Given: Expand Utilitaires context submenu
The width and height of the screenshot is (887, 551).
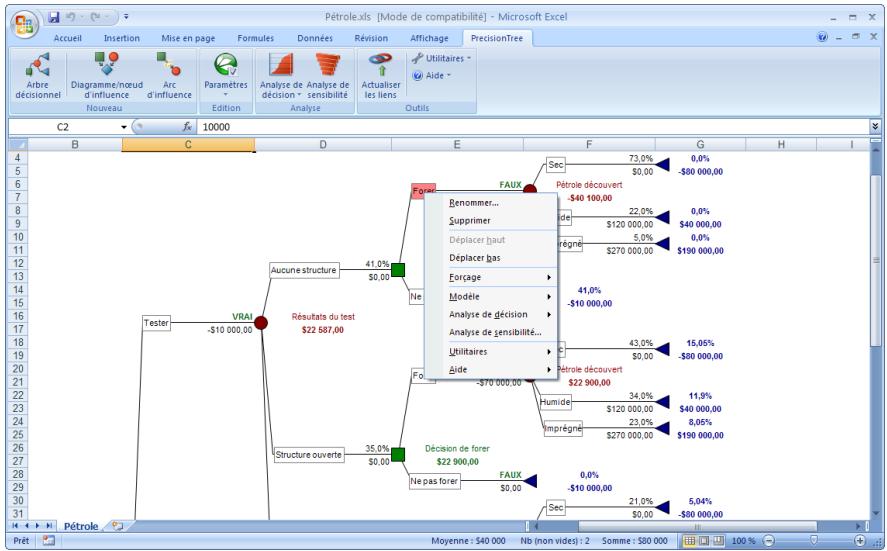Looking at the screenshot, I should [x=491, y=352].
